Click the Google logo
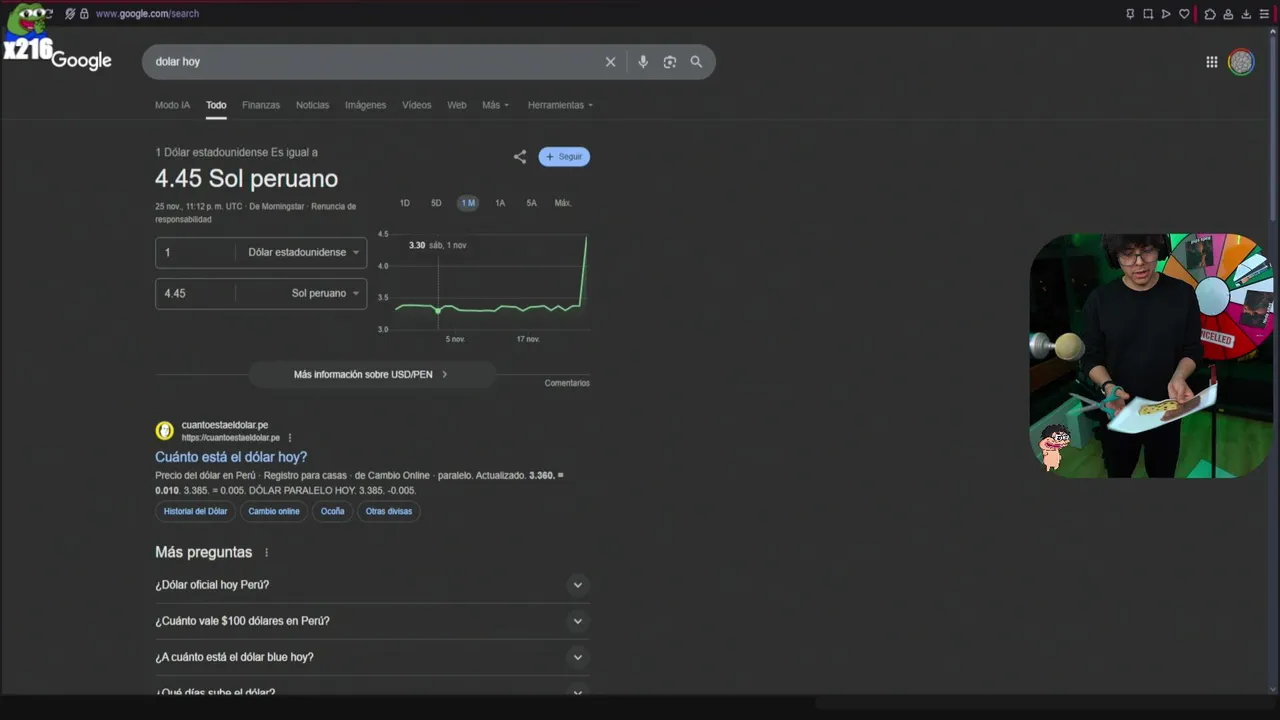The width and height of the screenshot is (1280, 720). 81,61
